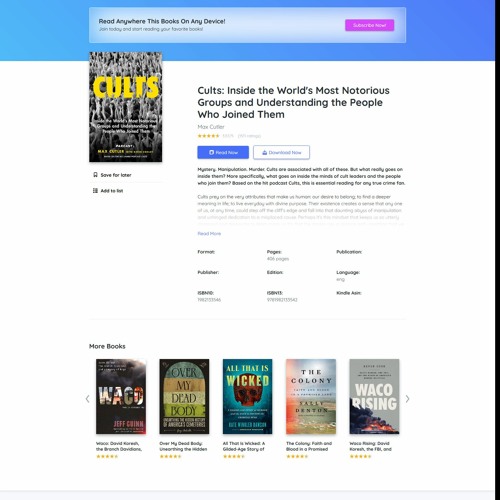This screenshot has width=500, height=500.
Task: Click the list icon beside Add to list
Action: tap(95, 191)
